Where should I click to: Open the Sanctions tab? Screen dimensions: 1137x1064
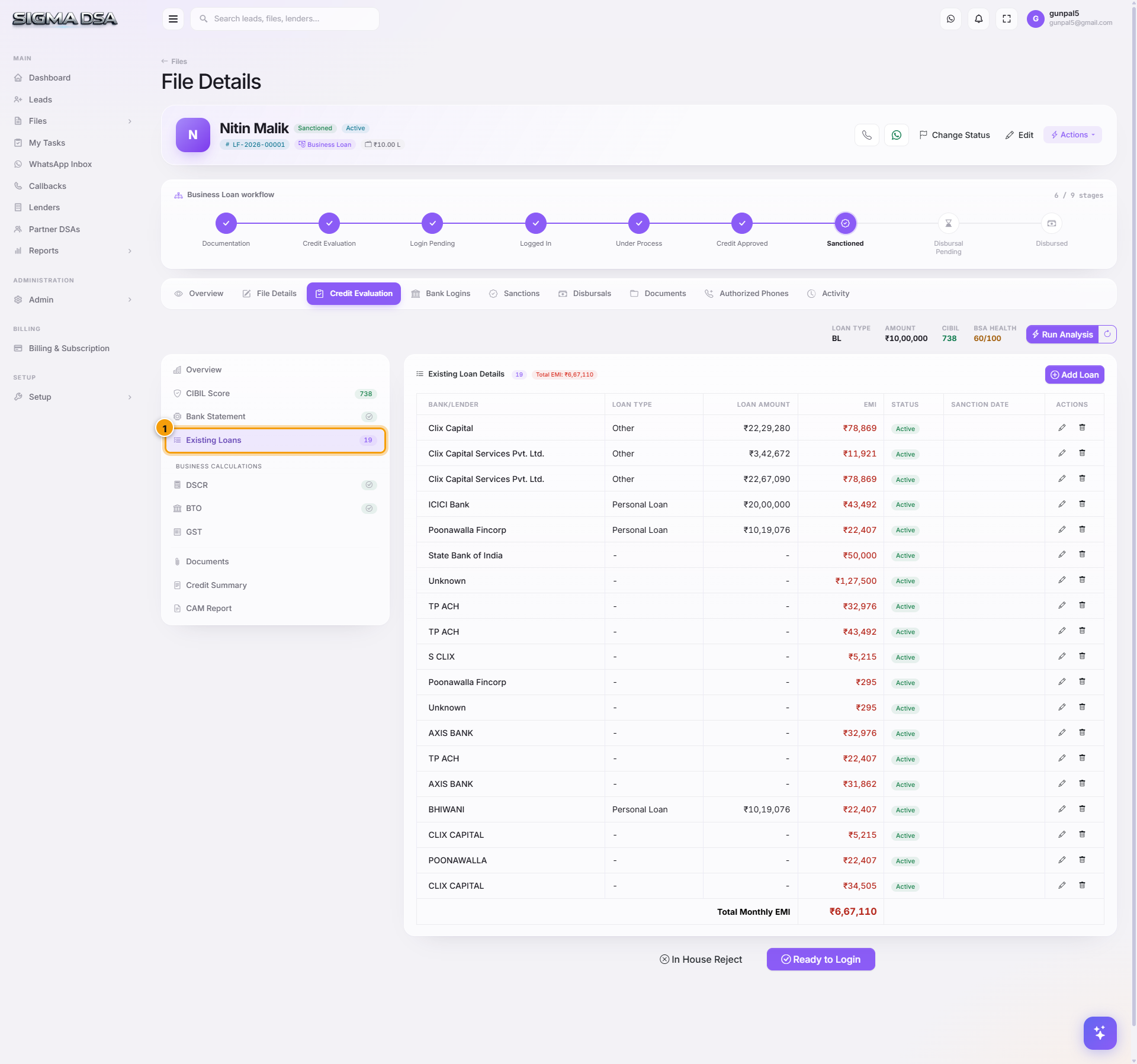click(x=514, y=294)
